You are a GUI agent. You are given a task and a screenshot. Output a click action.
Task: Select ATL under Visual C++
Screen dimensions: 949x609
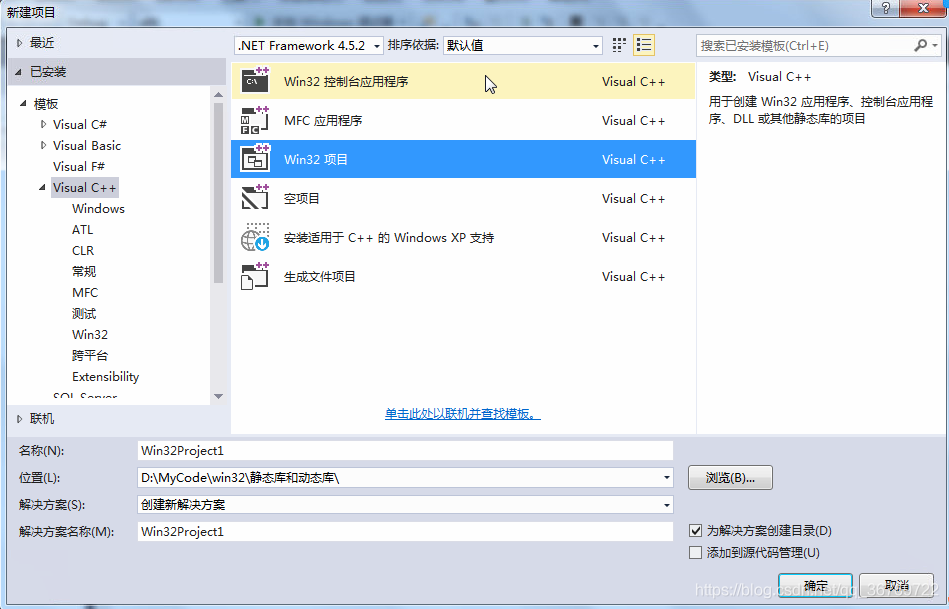82,229
